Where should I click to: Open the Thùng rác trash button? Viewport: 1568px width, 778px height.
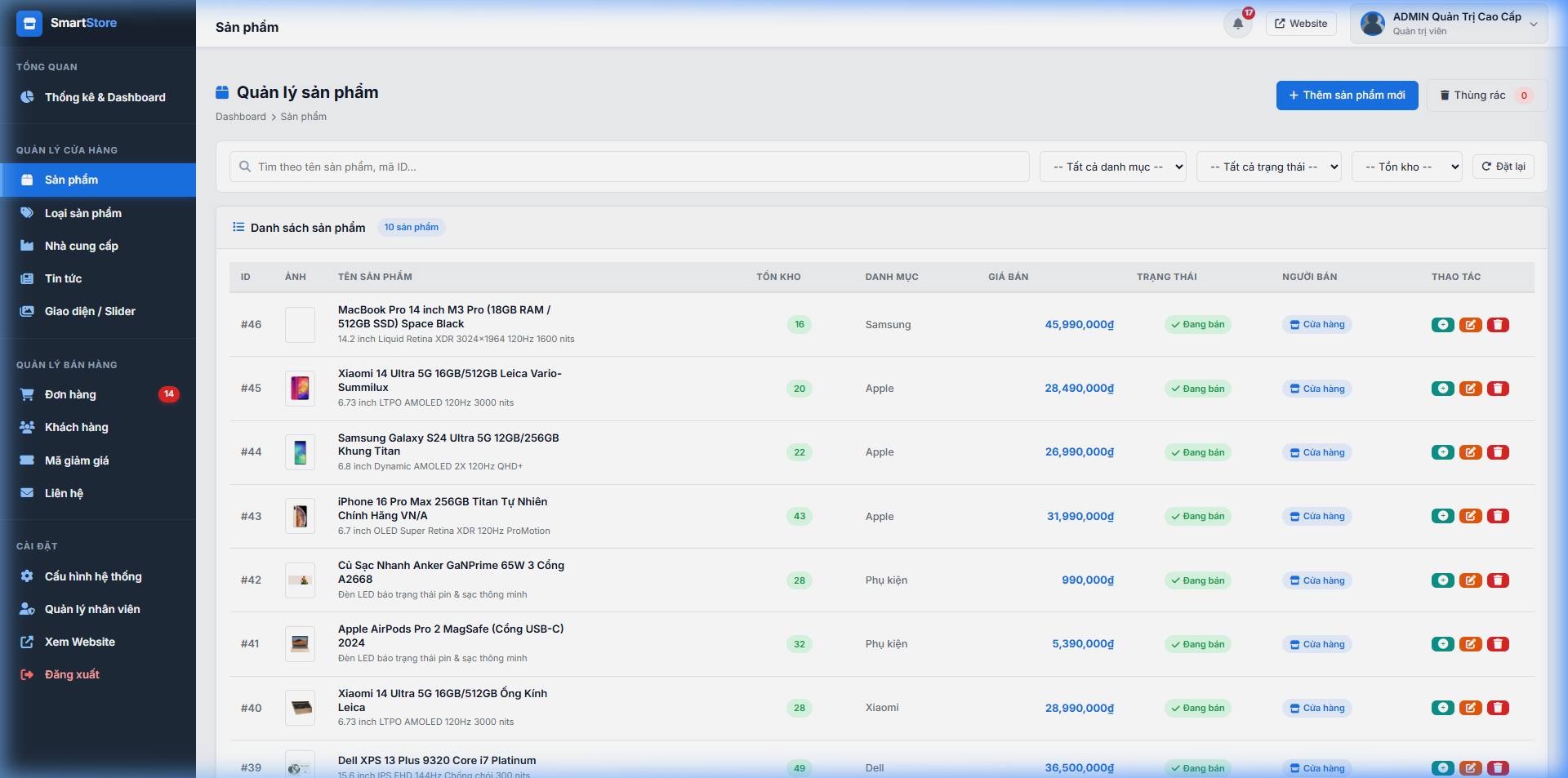[1487, 96]
